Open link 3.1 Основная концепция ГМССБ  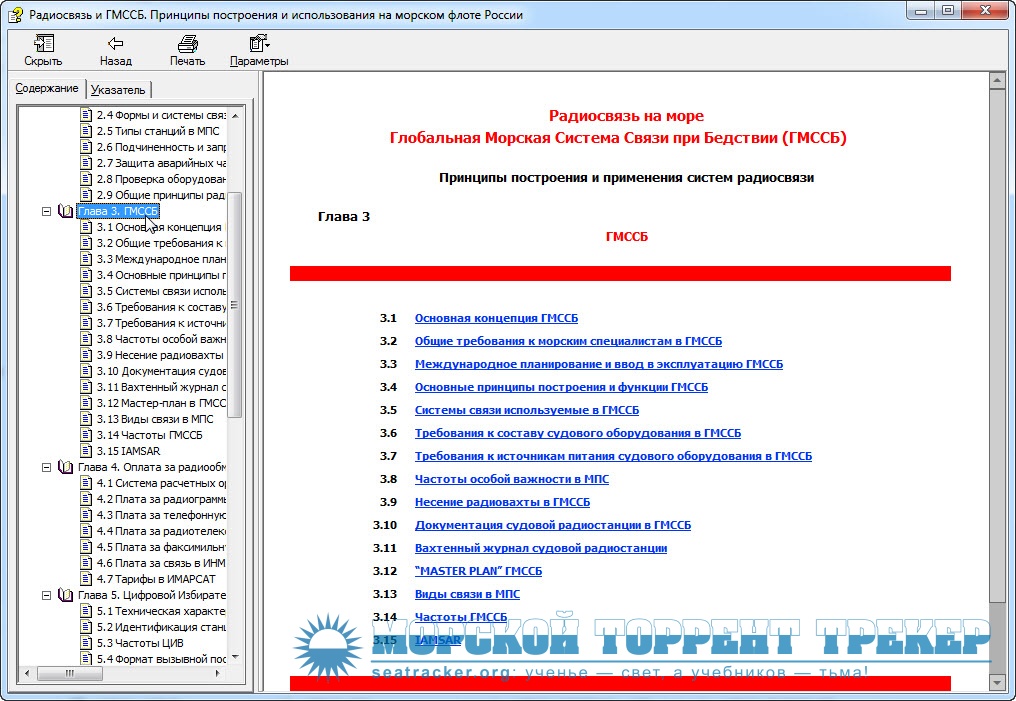(x=496, y=318)
